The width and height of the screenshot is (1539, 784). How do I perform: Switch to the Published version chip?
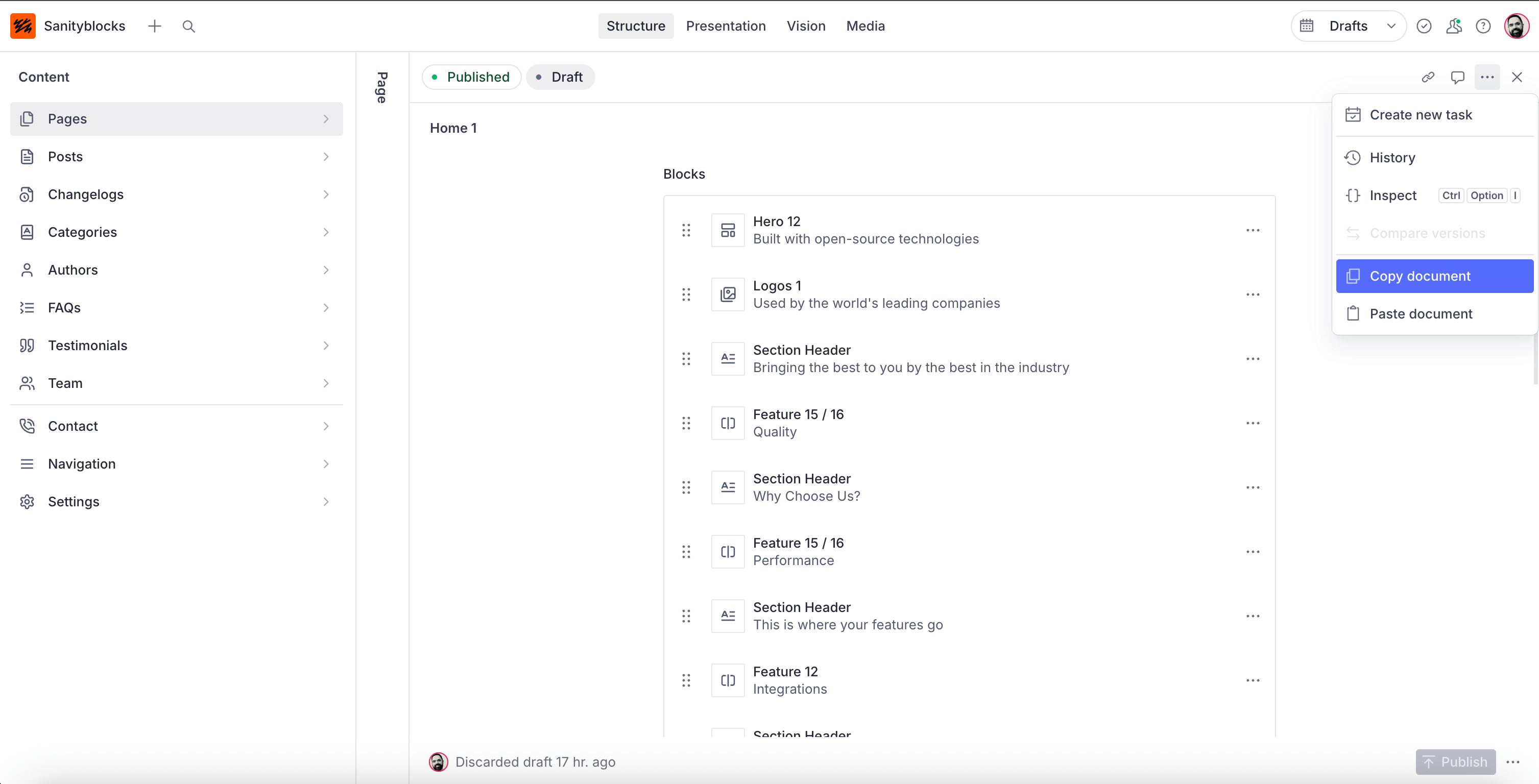click(x=471, y=77)
